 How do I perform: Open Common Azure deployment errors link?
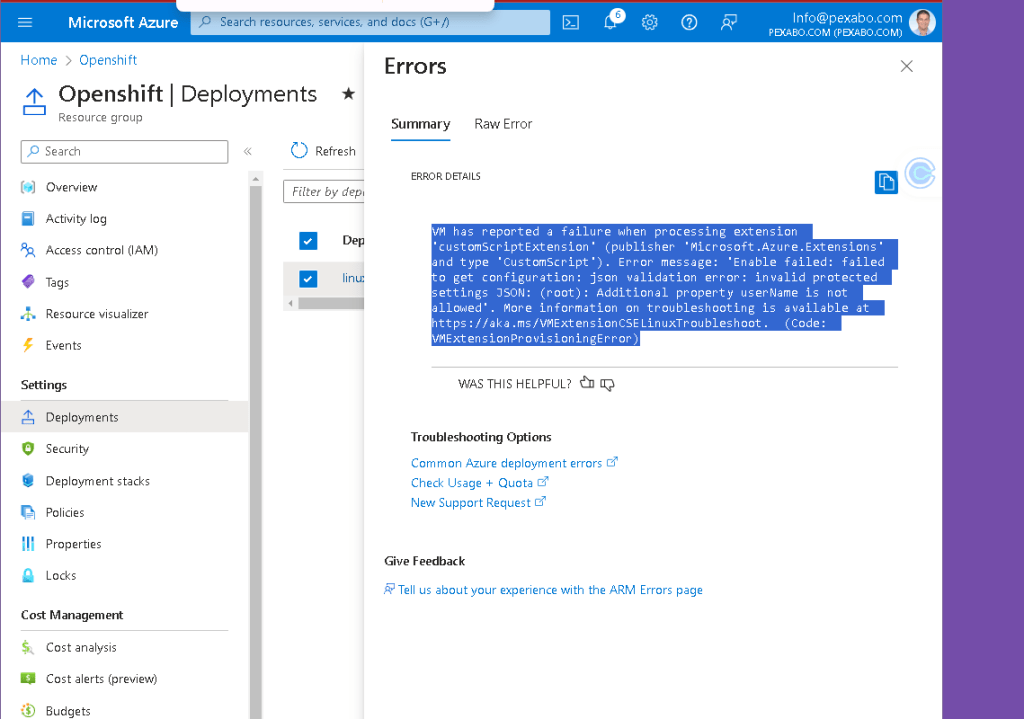click(x=513, y=463)
